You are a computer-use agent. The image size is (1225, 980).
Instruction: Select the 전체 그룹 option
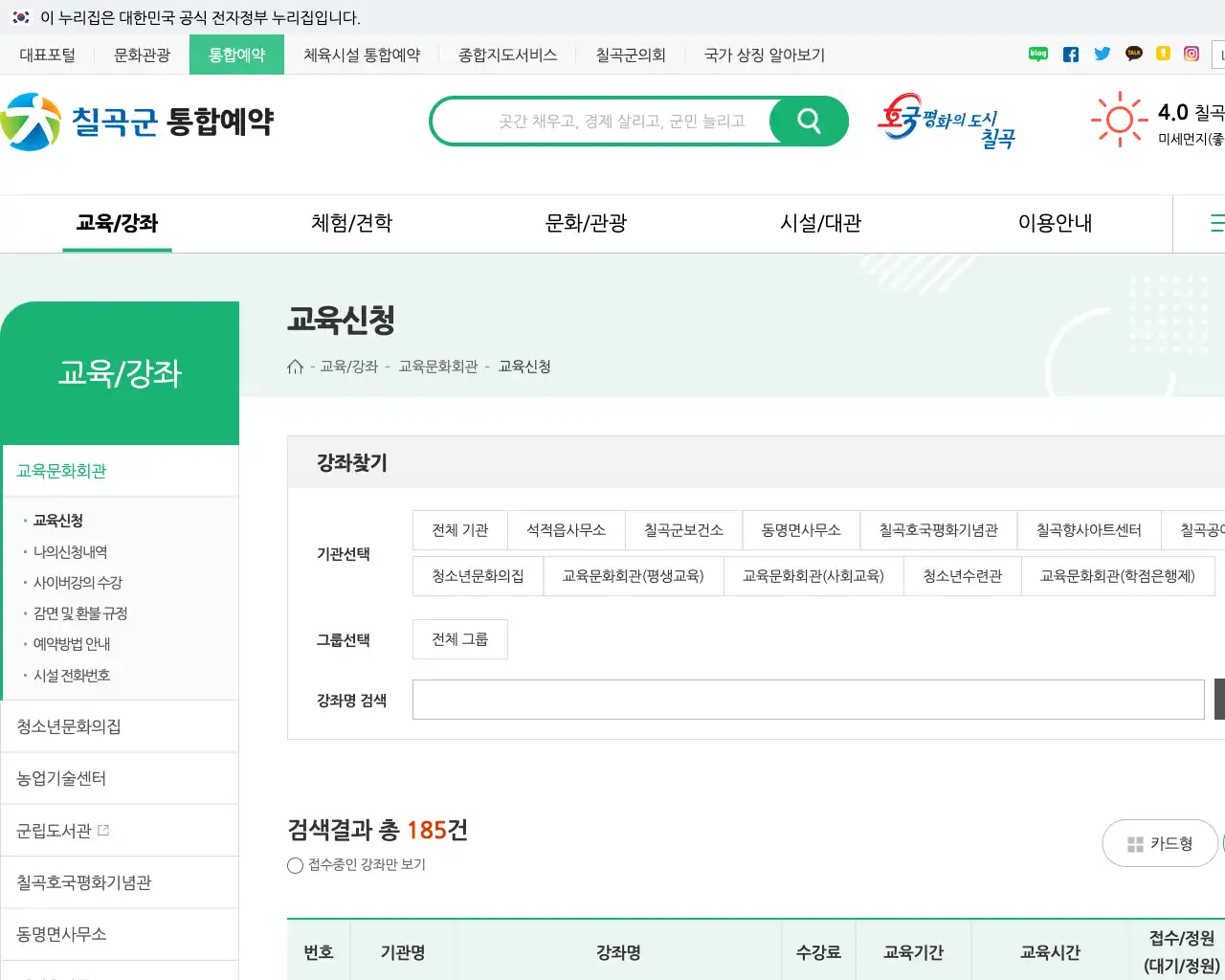click(459, 639)
